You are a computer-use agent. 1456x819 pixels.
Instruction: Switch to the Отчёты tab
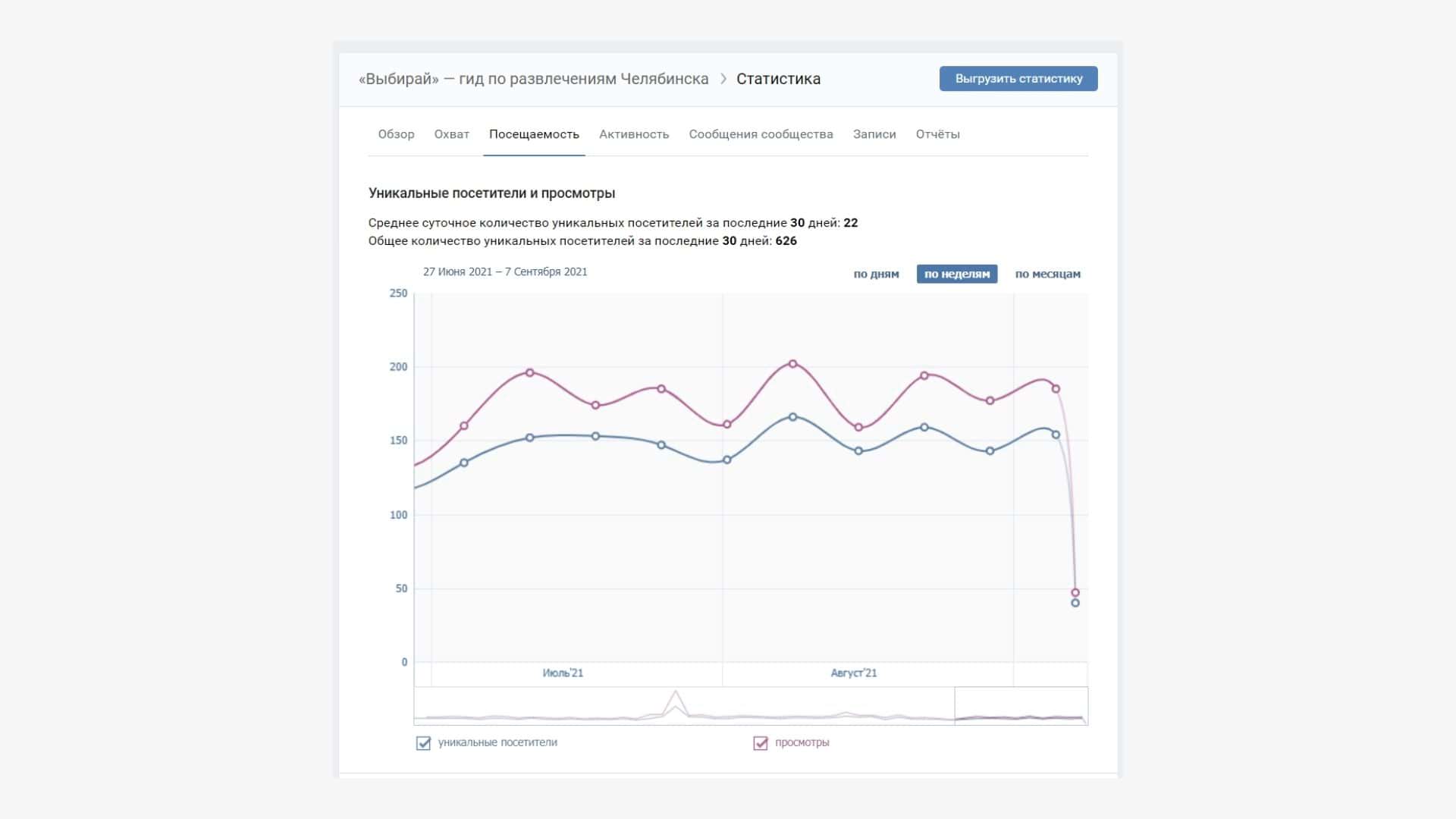(x=937, y=134)
